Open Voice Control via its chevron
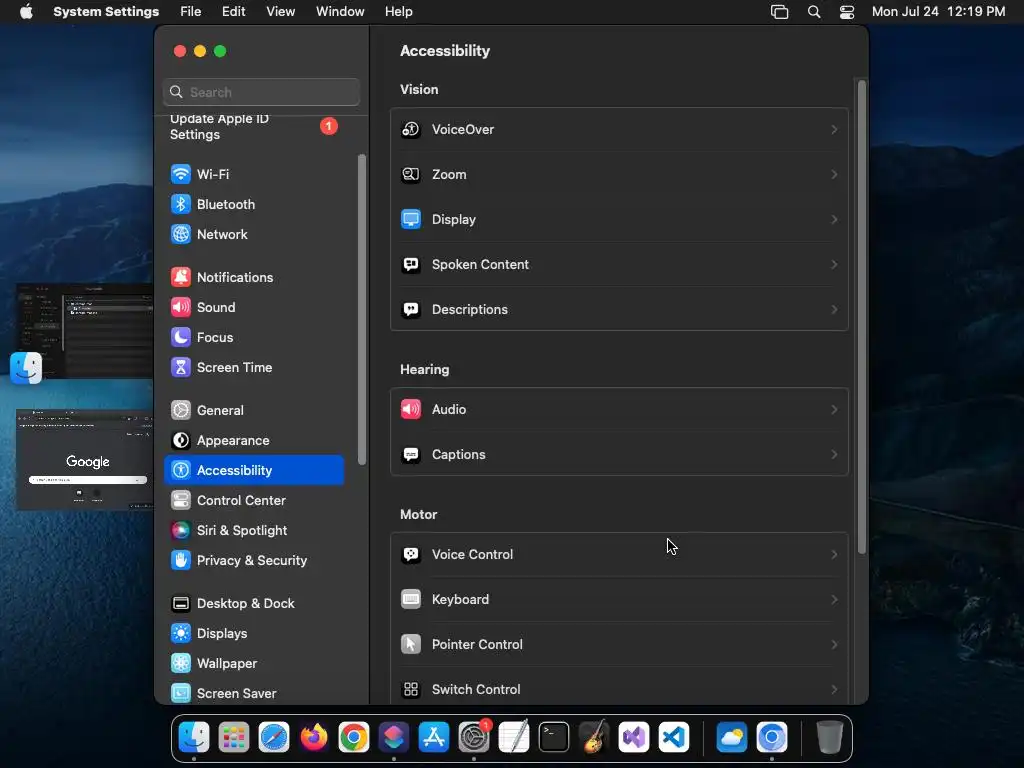Image resolution: width=1024 pixels, height=768 pixels. (x=834, y=554)
